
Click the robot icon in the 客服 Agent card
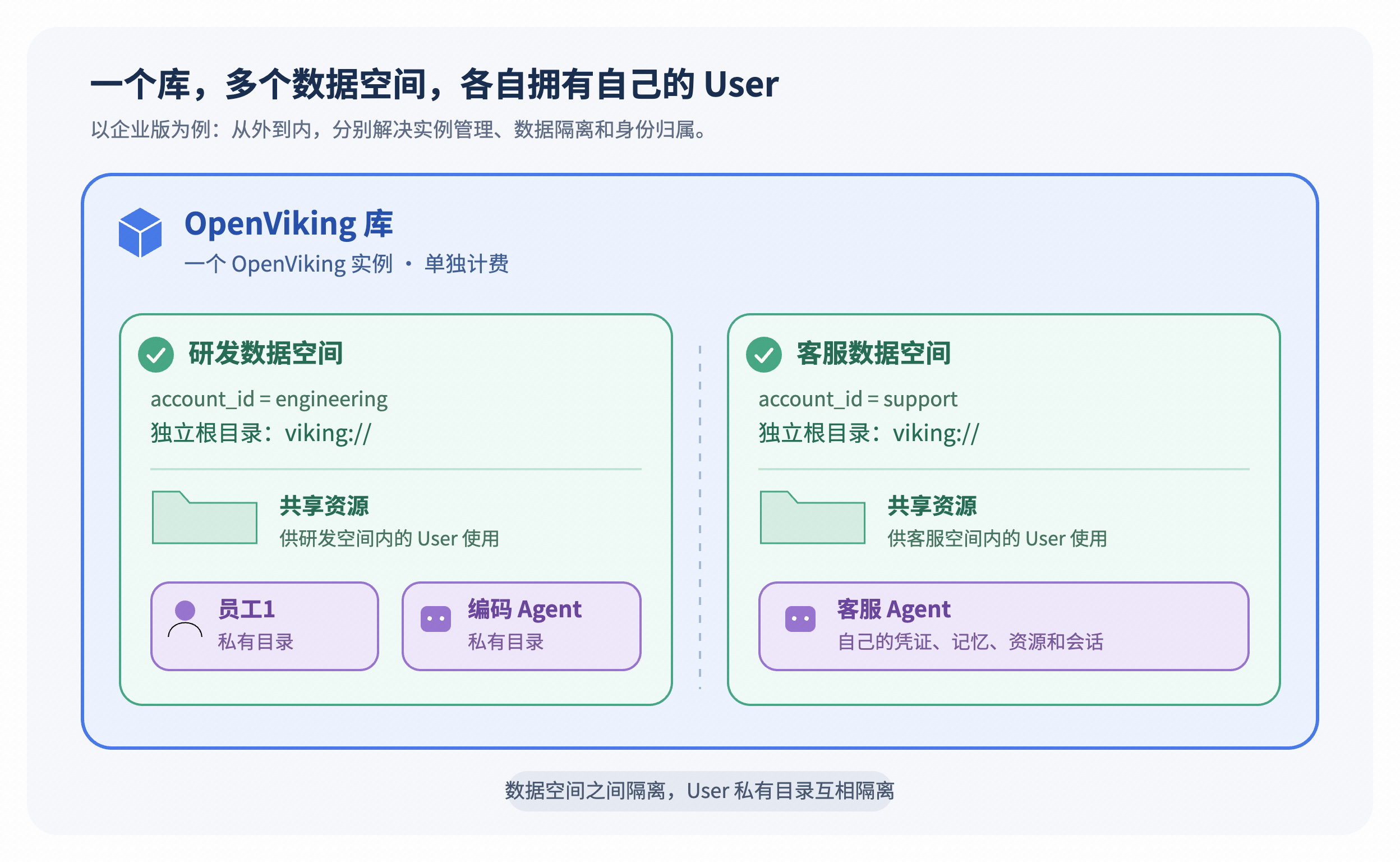tap(800, 618)
